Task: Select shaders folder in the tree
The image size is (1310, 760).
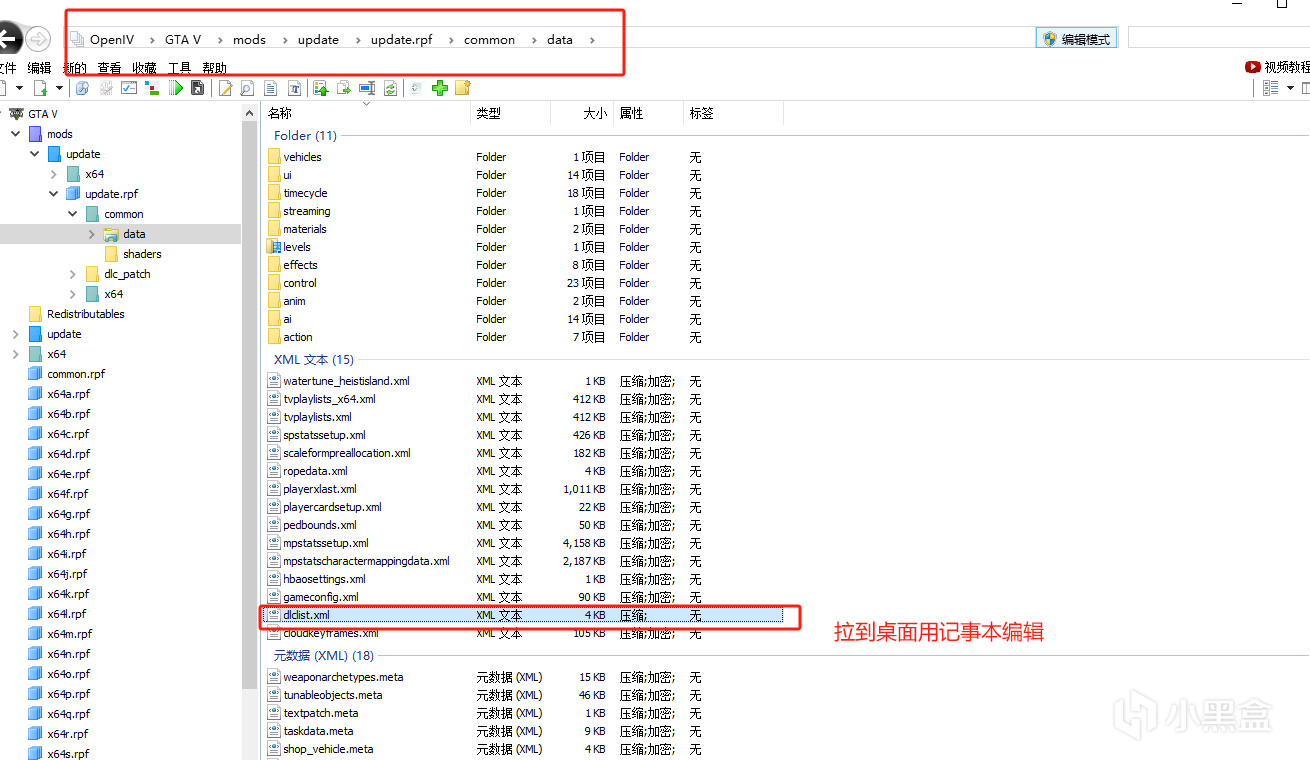Action: [142, 254]
